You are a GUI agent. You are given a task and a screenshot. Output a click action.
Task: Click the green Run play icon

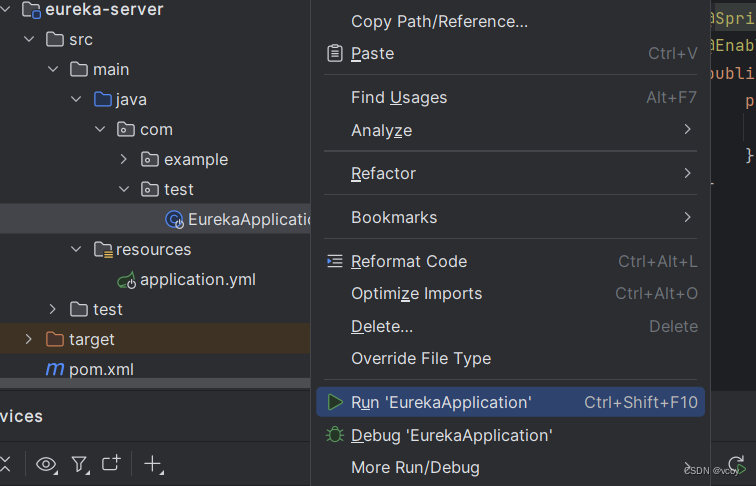[x=335, y=402]
